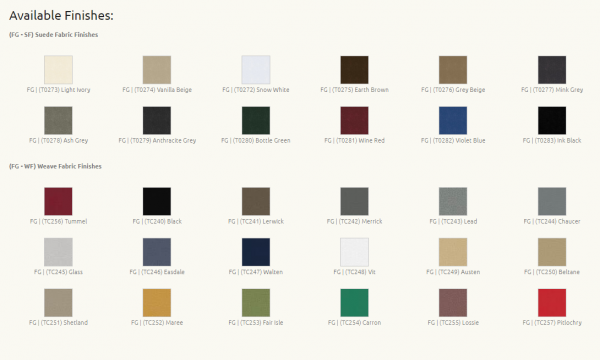Click the Austen weave color square
The width and height of the screenshot is (600, 360).
coord(453,252)
